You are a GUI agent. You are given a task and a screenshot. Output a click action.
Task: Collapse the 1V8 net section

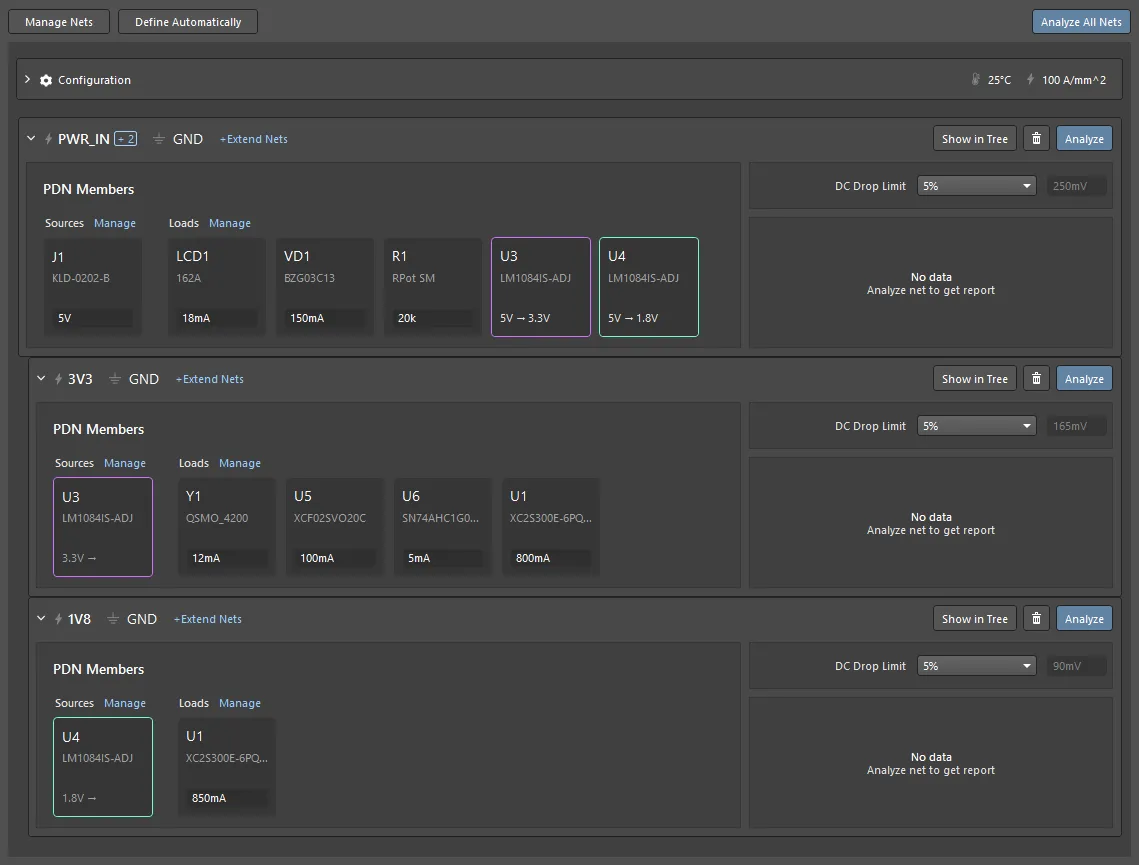41,619
